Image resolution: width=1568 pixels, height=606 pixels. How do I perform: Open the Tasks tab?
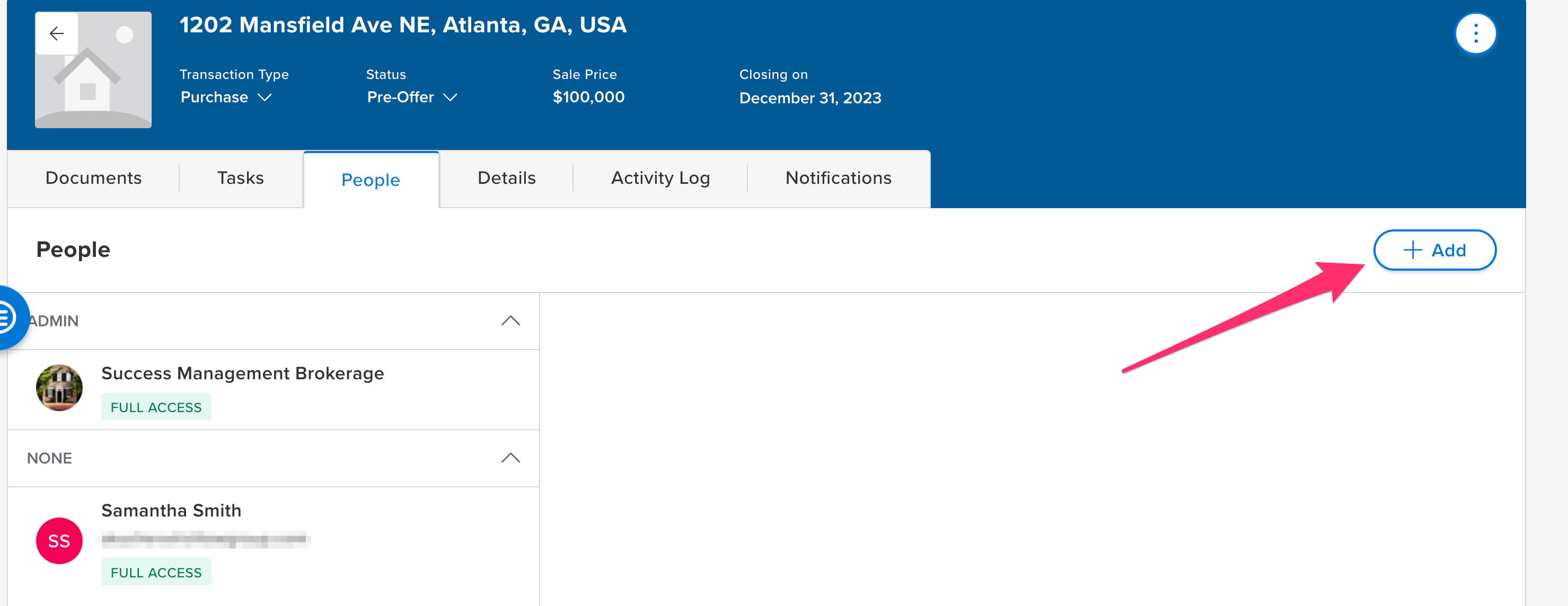pos(241,179)
